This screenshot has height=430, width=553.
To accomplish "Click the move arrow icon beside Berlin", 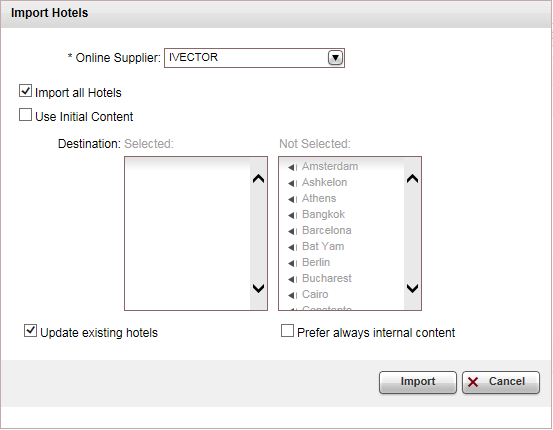I will pyautogui.click(x=292, y=263).
